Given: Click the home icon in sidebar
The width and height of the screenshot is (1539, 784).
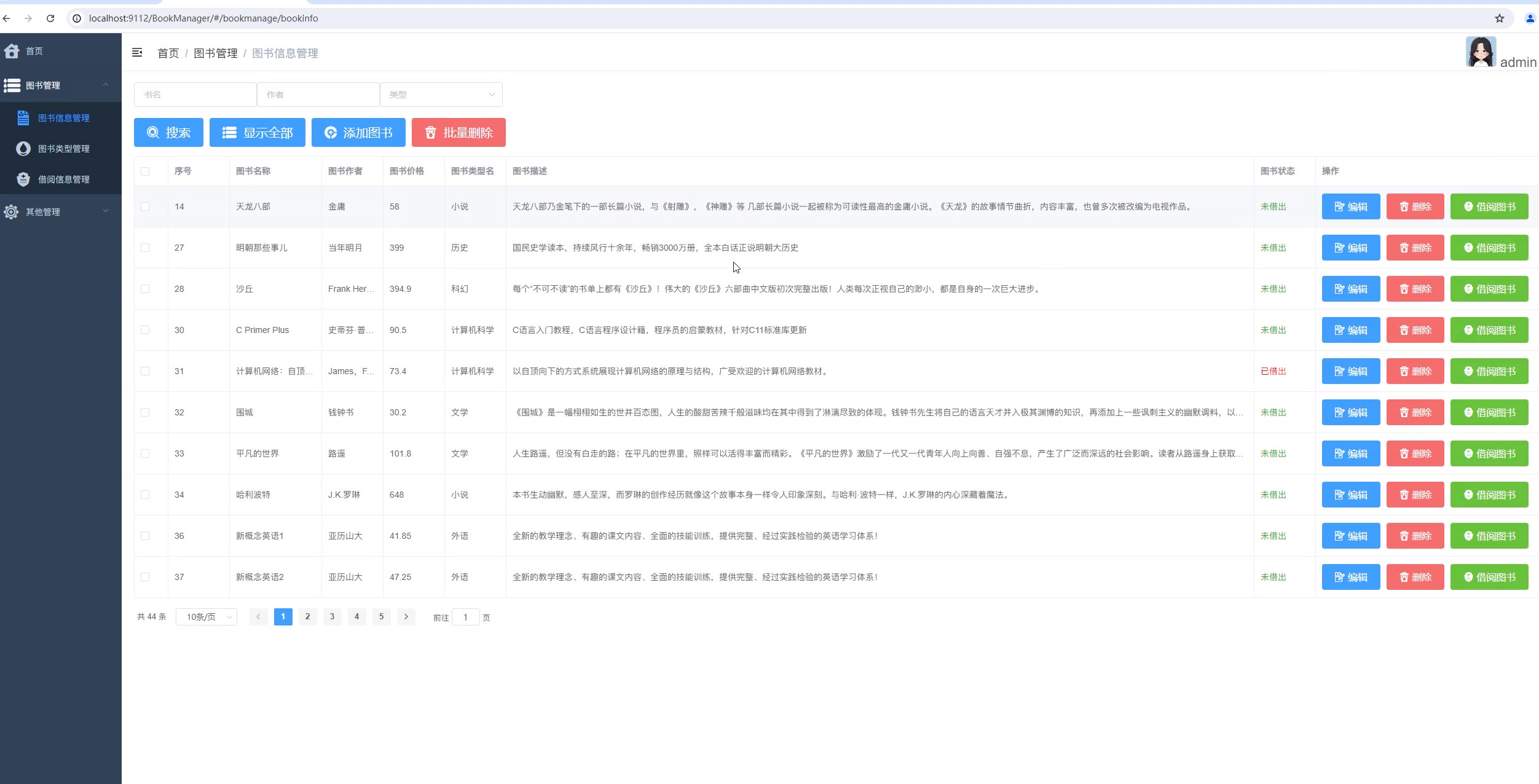Looking at the screenshot, I should (12, 51).
